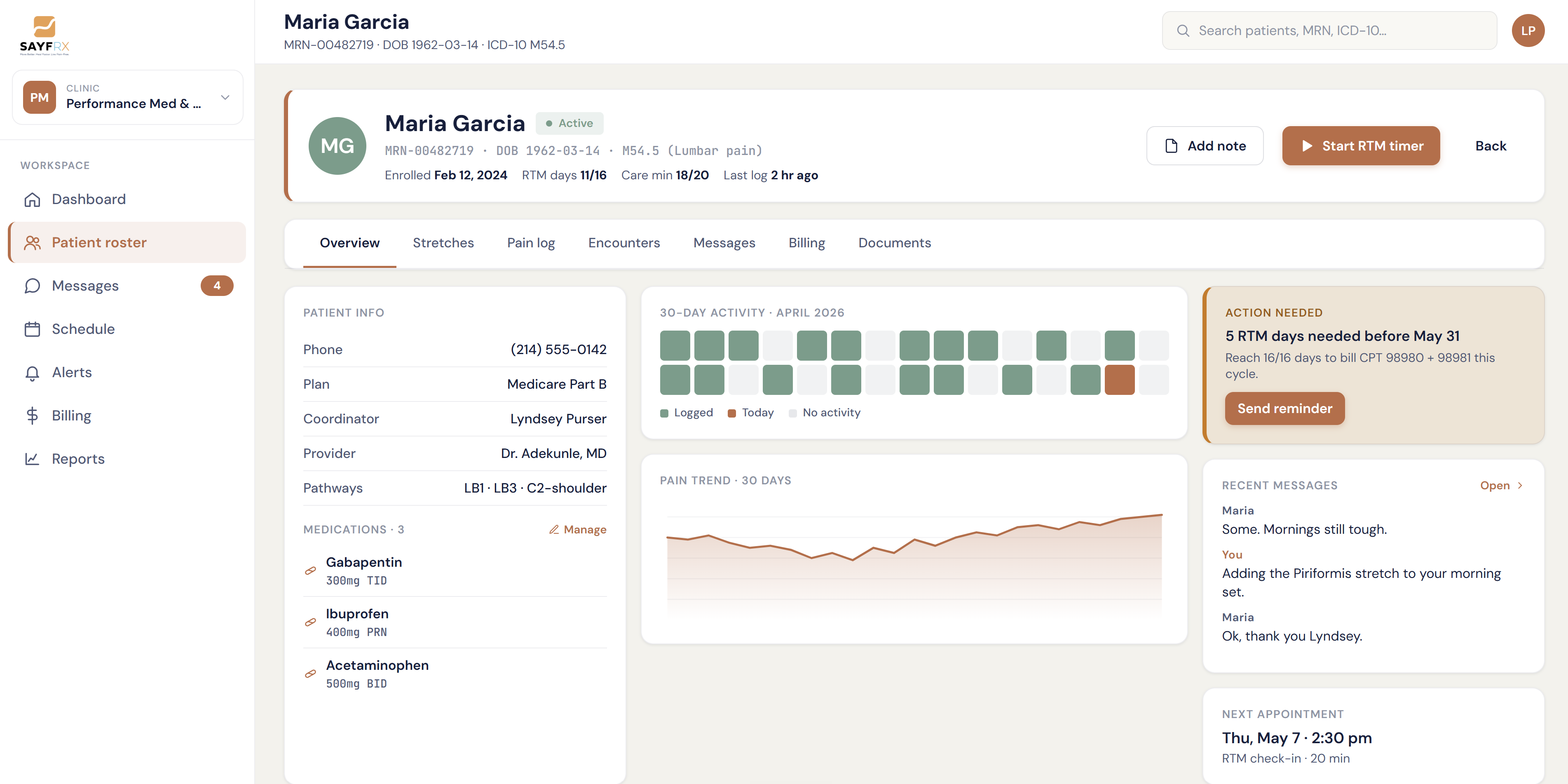Go to the Encounters tab
This screenshot has height=784, width=1568.
pyautogui.click(x=624, y=243)
